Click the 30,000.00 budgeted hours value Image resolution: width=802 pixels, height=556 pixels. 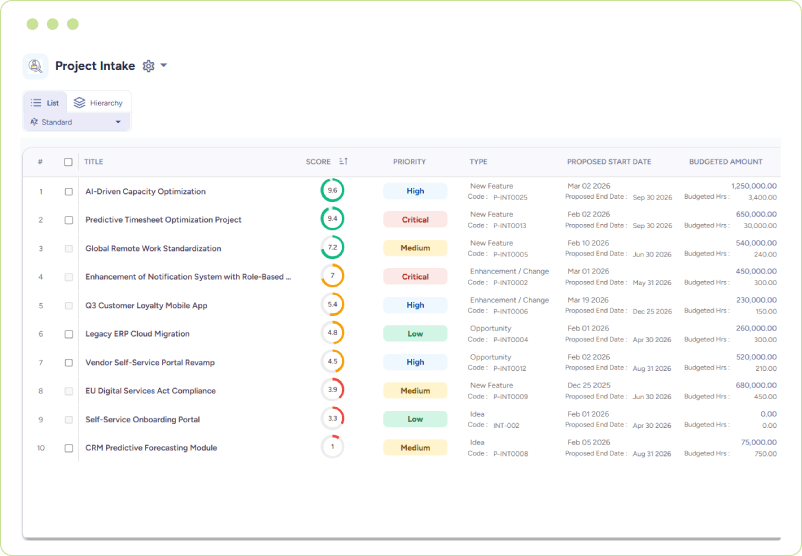(760, 226)
